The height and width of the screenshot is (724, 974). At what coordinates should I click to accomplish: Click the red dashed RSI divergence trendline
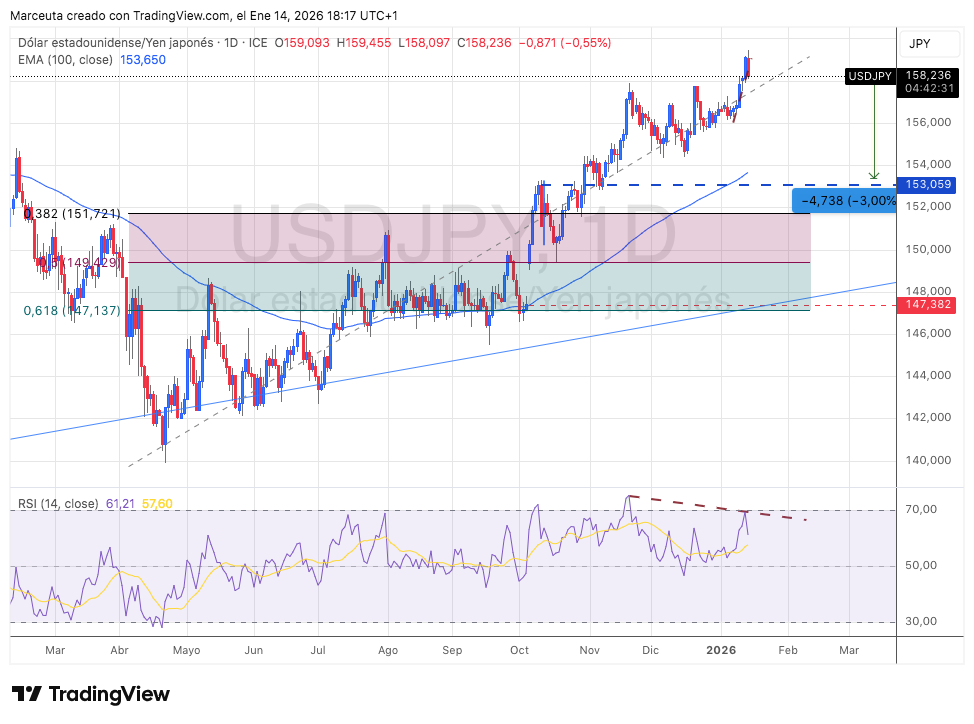715,507
